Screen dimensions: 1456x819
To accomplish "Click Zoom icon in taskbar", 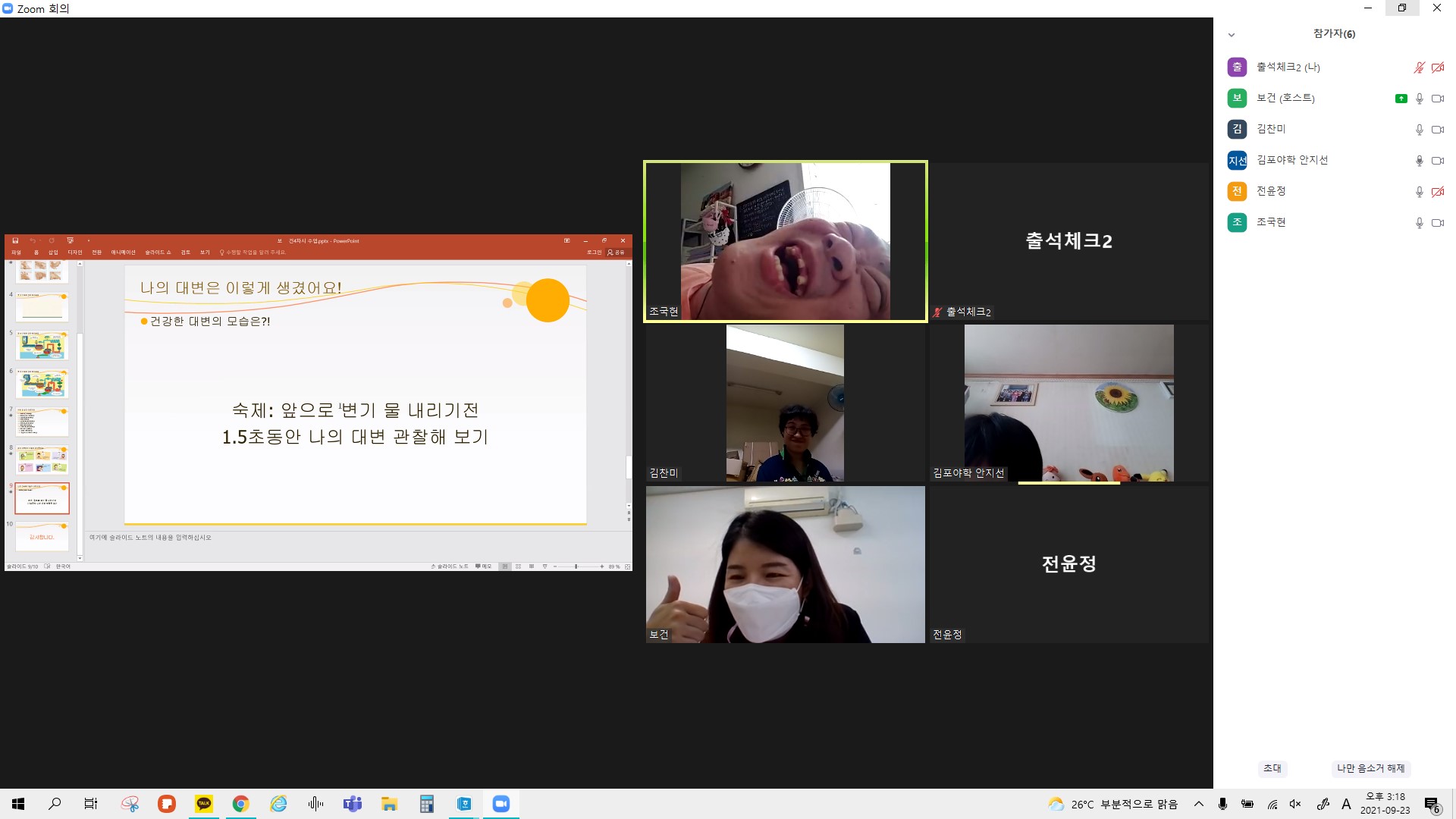I will pyautogui.click(x=501, y=804).
